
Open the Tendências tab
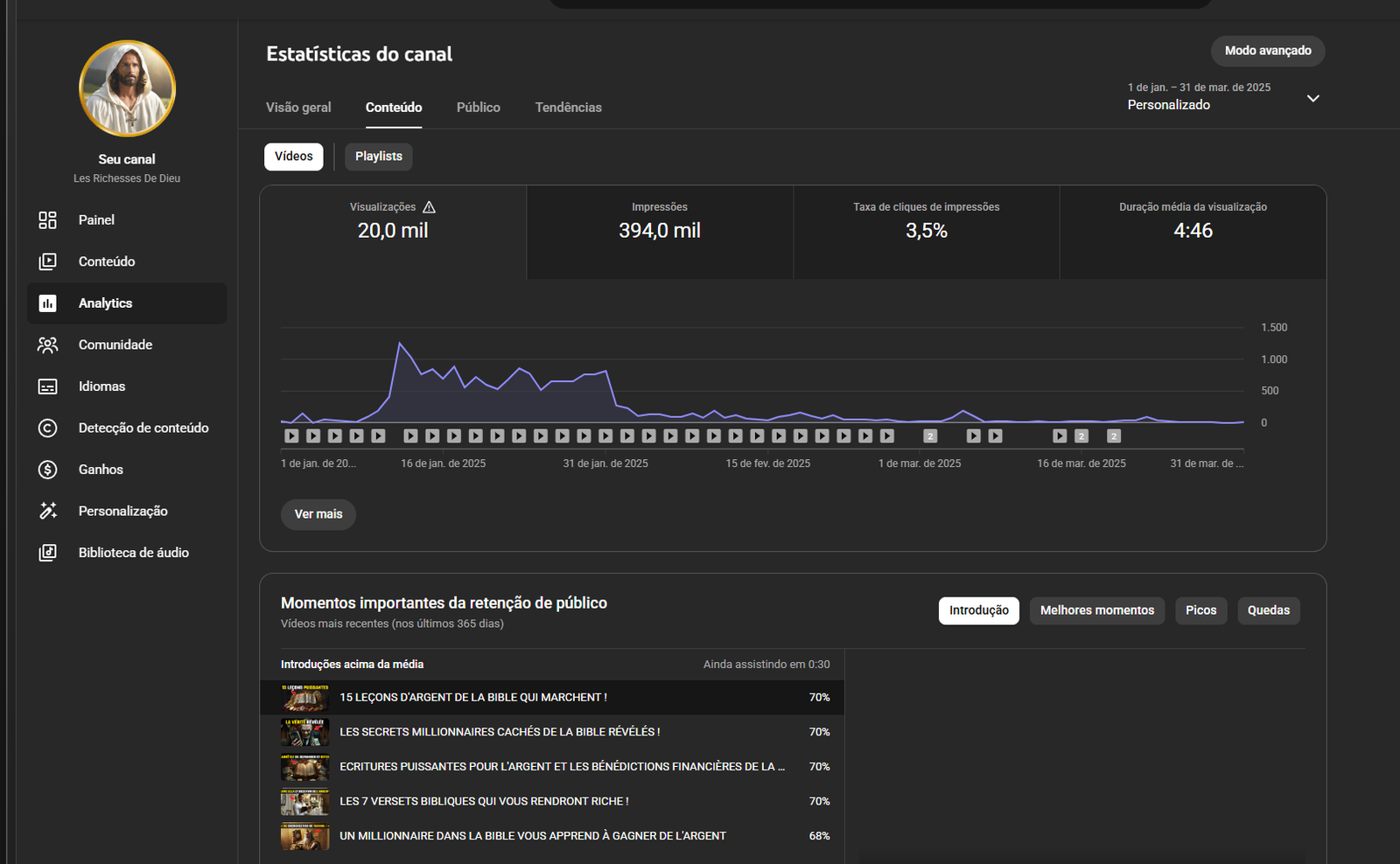(x=569, y=108)
